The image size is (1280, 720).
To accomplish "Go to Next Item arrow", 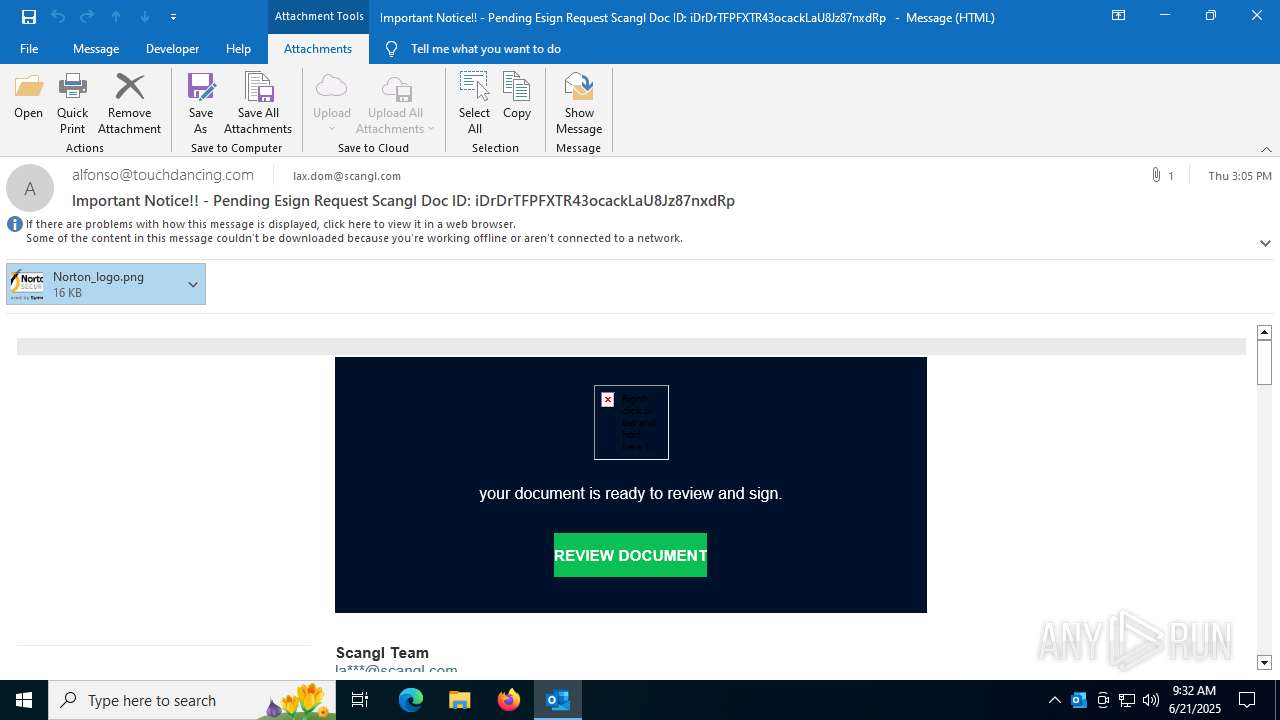I will [x=145, y=16].
